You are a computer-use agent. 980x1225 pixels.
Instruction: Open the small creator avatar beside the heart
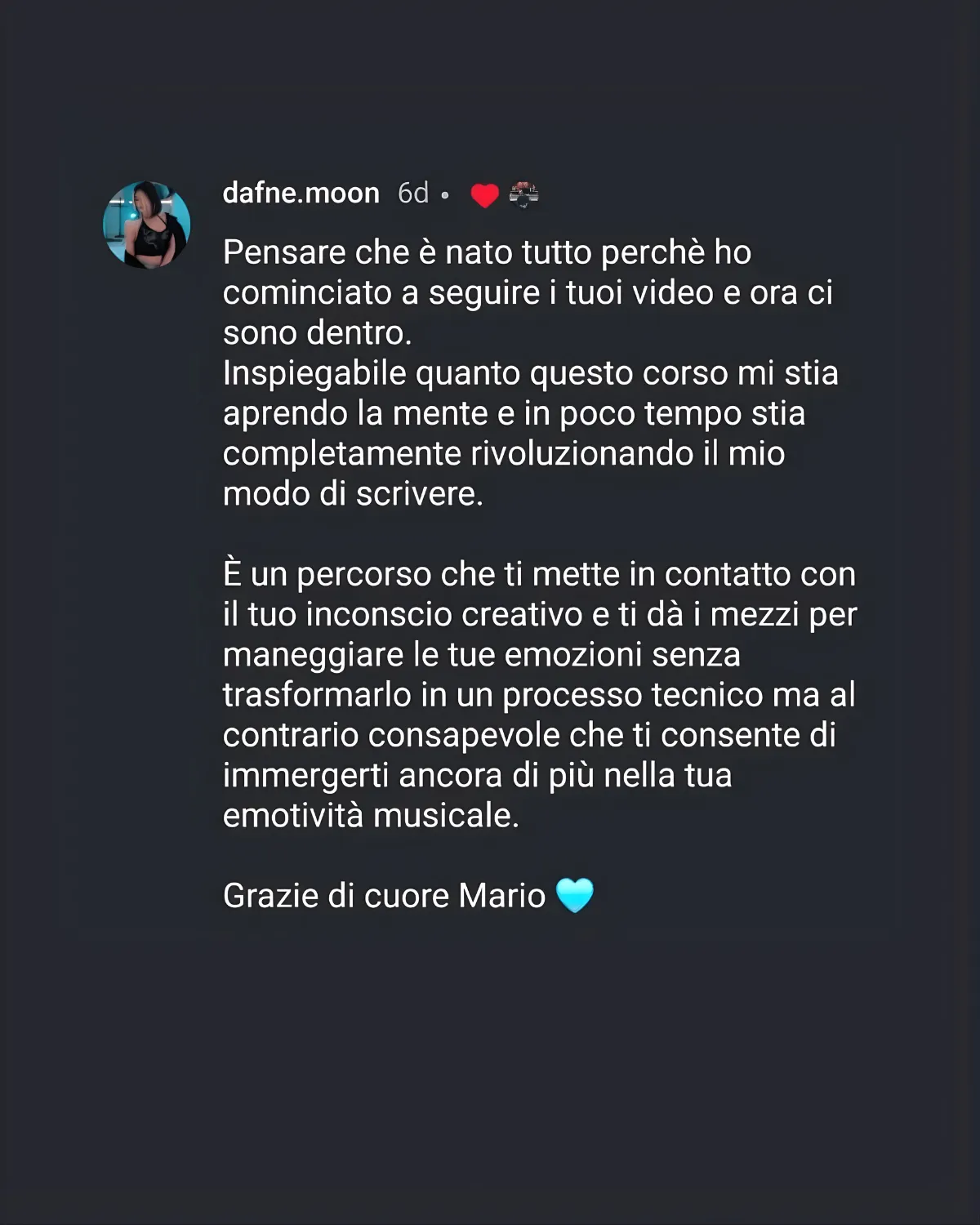pyautogui.click(x=523, y=194)
